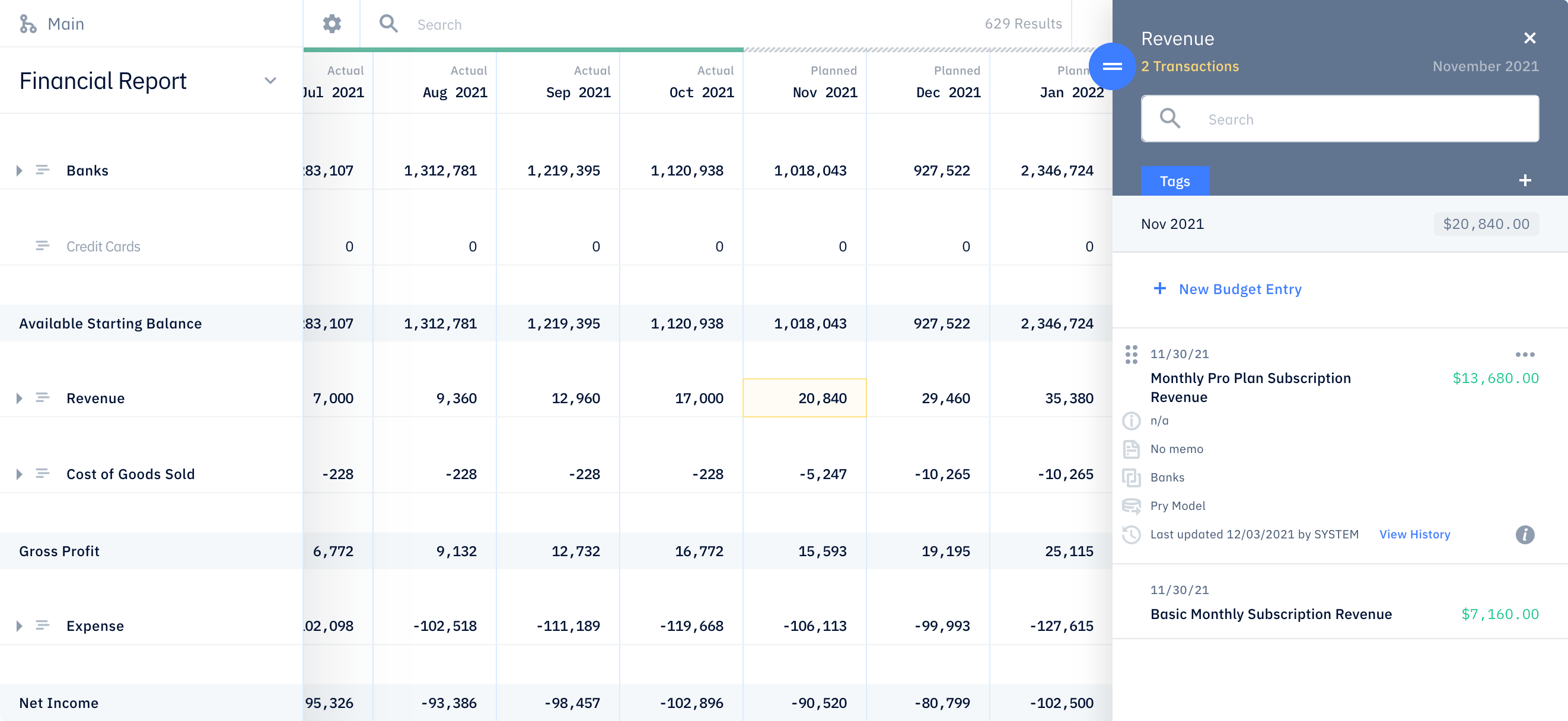Open the three-dot menu for Pro Plan transaction
1568x721 pixels.
(1525, 355)
